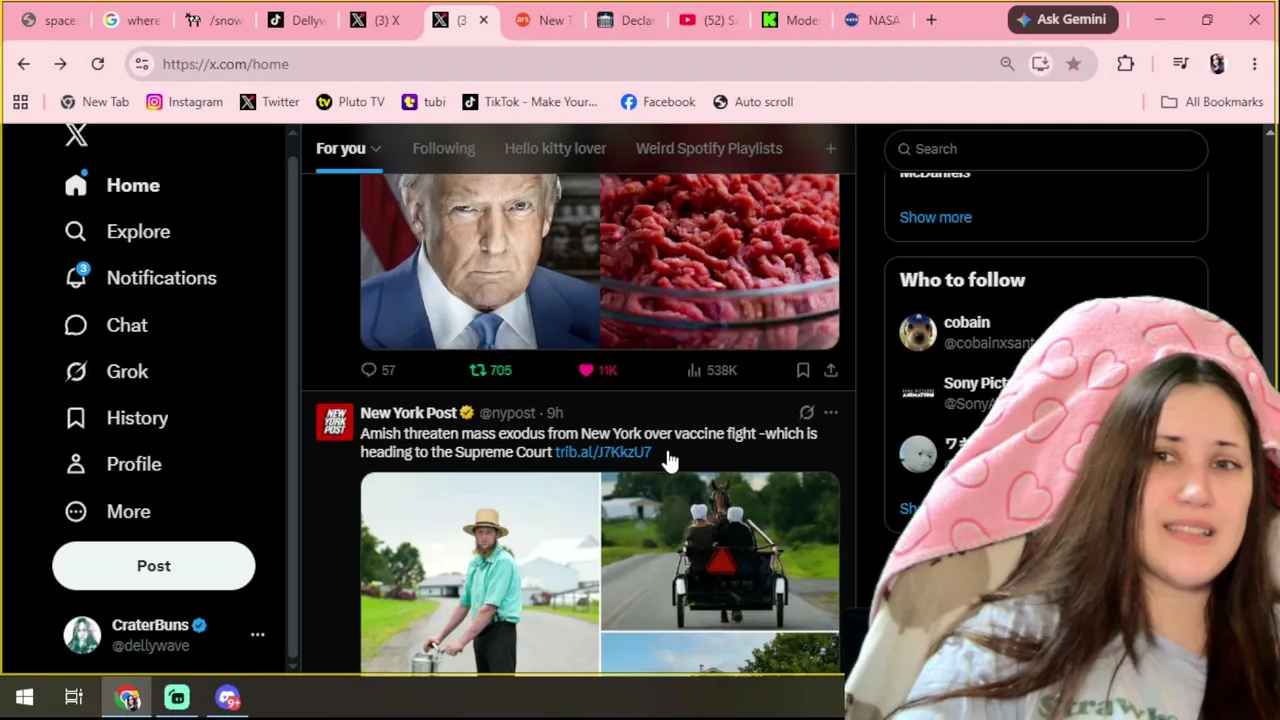Image resolution: width=1280 pixels, height=720 pixels.
Task: Open History in the X sidebar
Action: tap(116, 418)
